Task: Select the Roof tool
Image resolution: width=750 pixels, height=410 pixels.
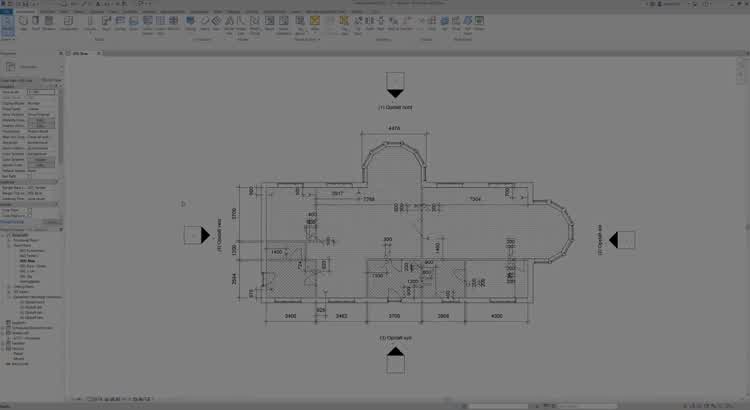Action: point(106,23)
